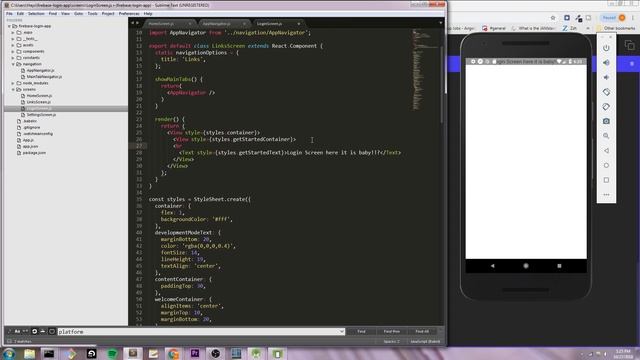Screen dimensions: 640x360
Task: Open the Goto menu
Action: click(78, 13)
